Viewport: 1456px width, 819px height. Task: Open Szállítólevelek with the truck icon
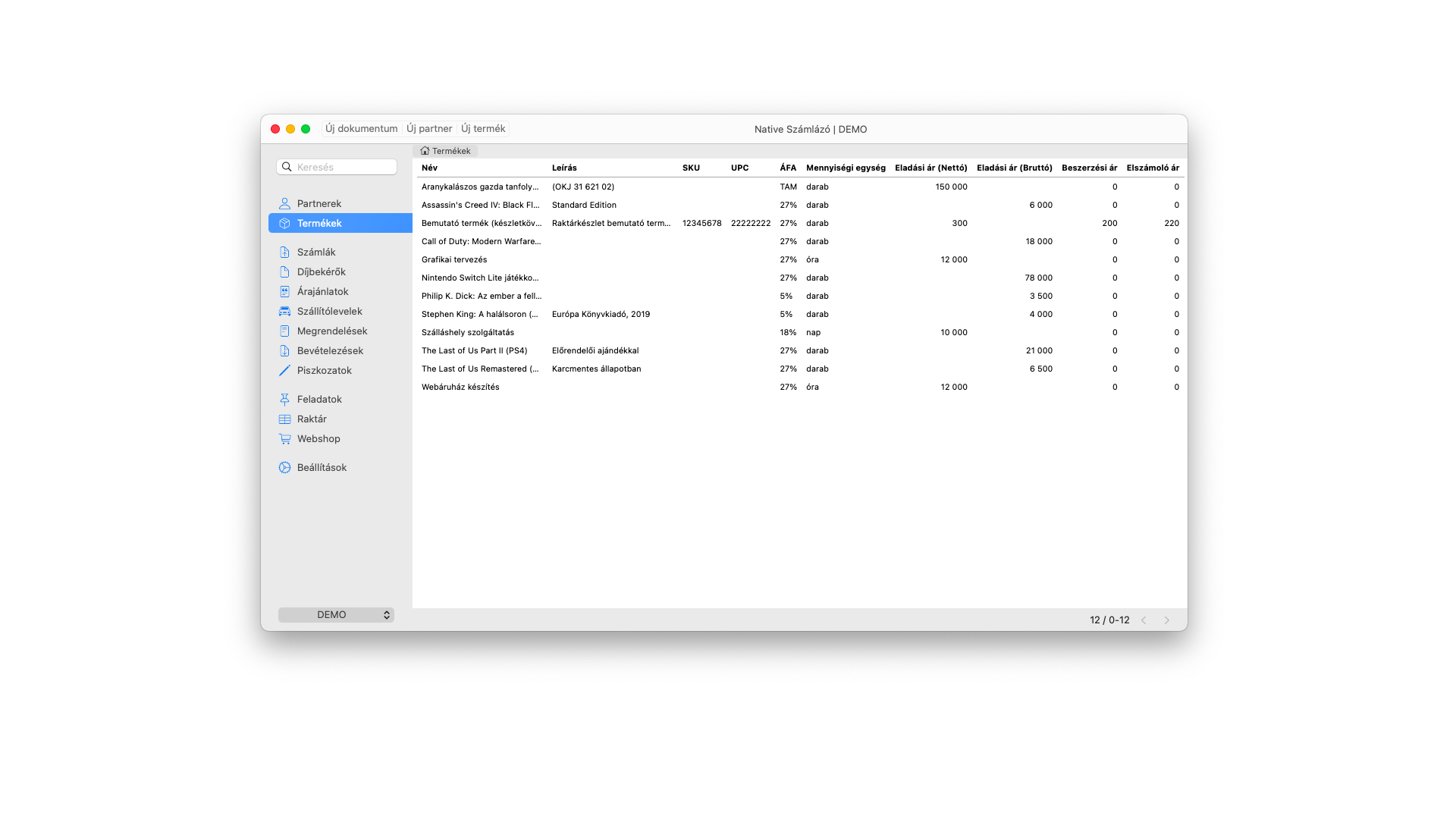[x=284, y=311]
